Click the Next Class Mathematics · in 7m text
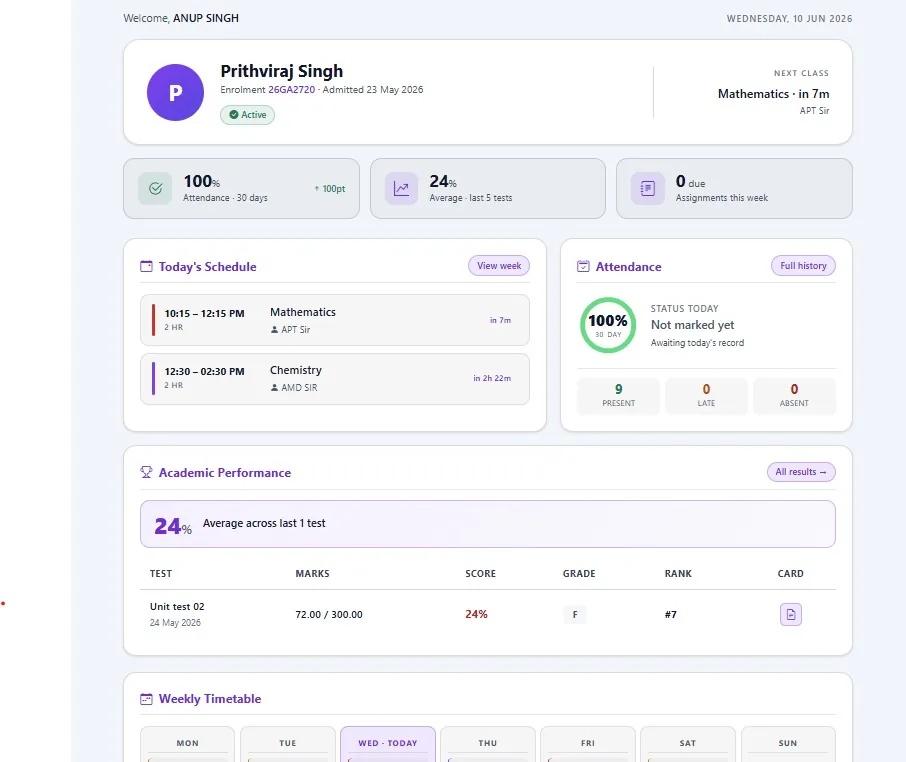 click(x=773, y=94)
